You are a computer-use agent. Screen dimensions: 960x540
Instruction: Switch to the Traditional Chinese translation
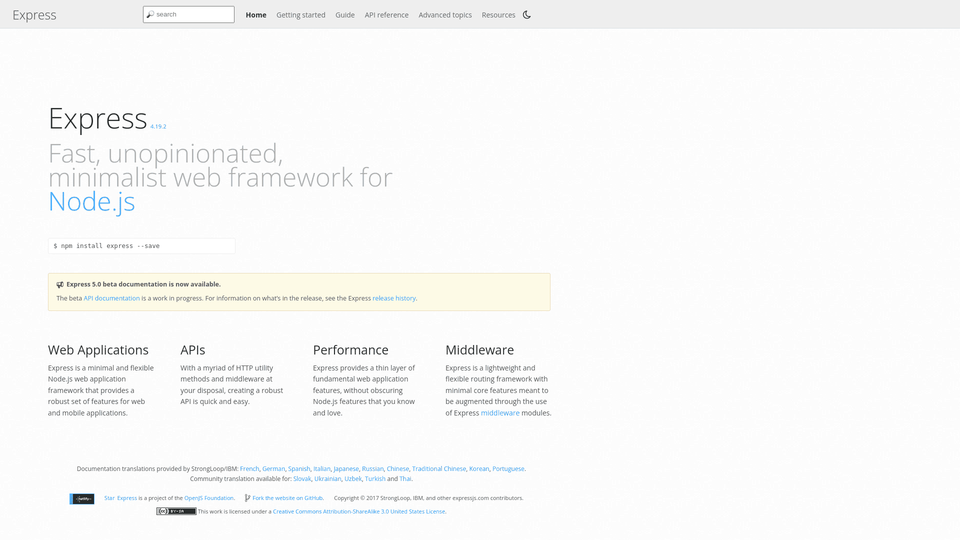(x=439, y=469)
